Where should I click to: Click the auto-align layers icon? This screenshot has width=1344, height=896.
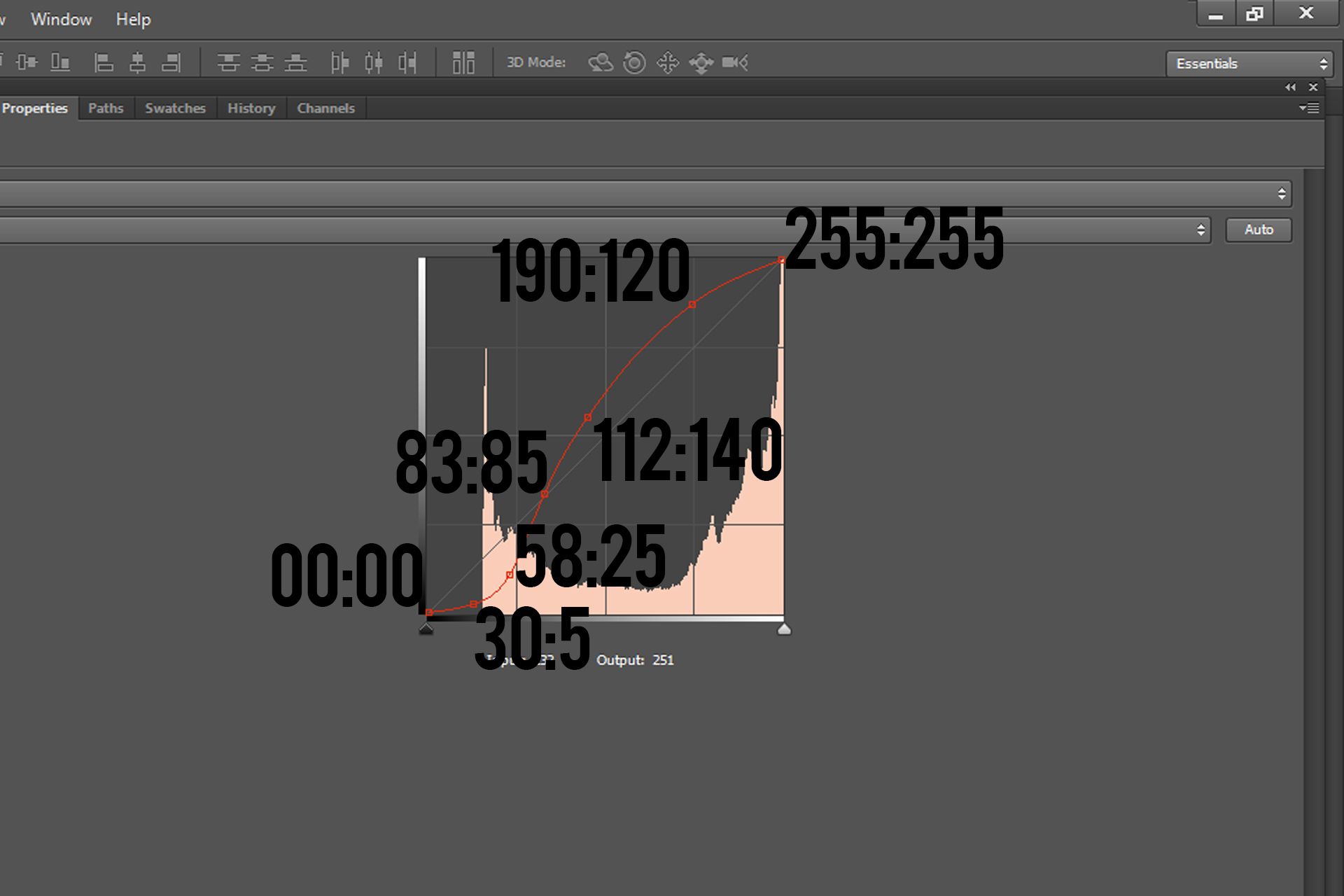tap(463, 63)
